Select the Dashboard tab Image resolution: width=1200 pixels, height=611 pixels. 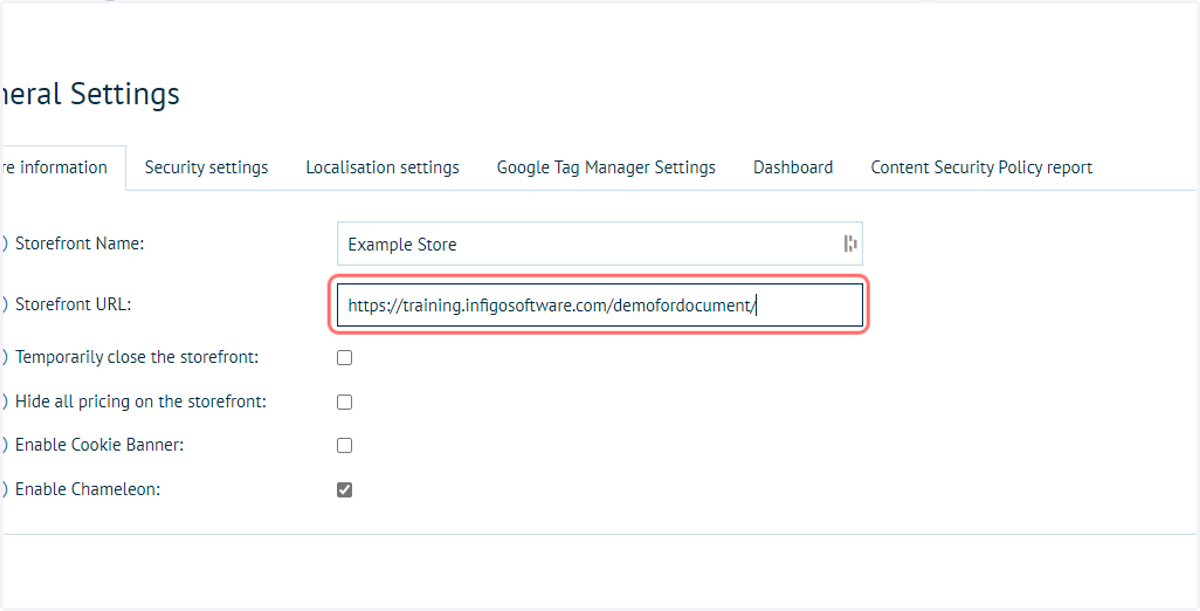pyautogui.click(x=793, y=167)
